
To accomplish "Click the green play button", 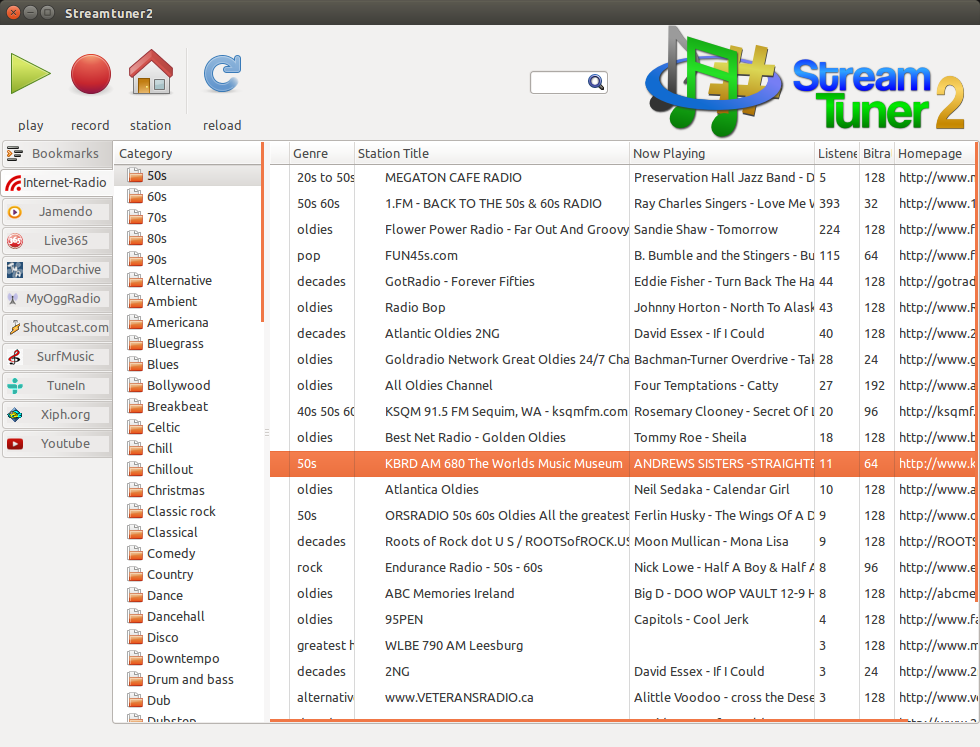I will [31, 75].
